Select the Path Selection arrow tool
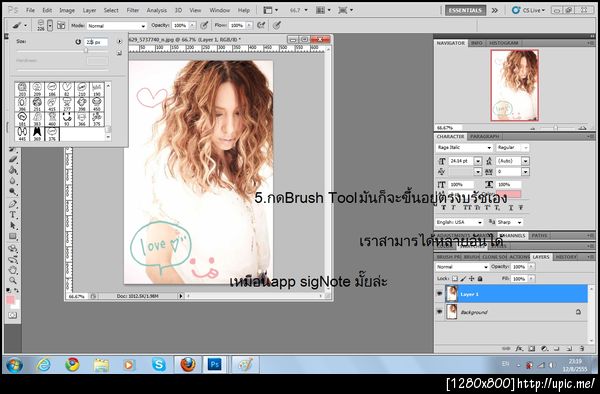Screen dimensions: 600x394 [13, 225]
